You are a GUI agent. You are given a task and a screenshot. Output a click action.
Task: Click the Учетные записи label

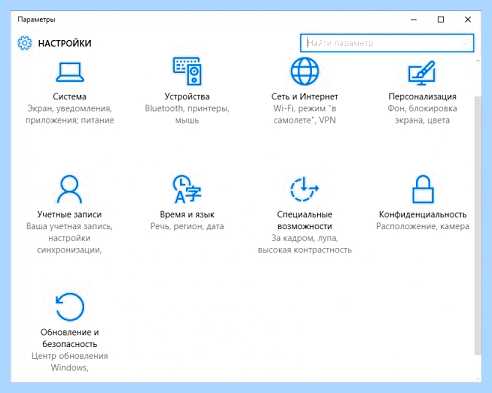click(x=69, y=214)
